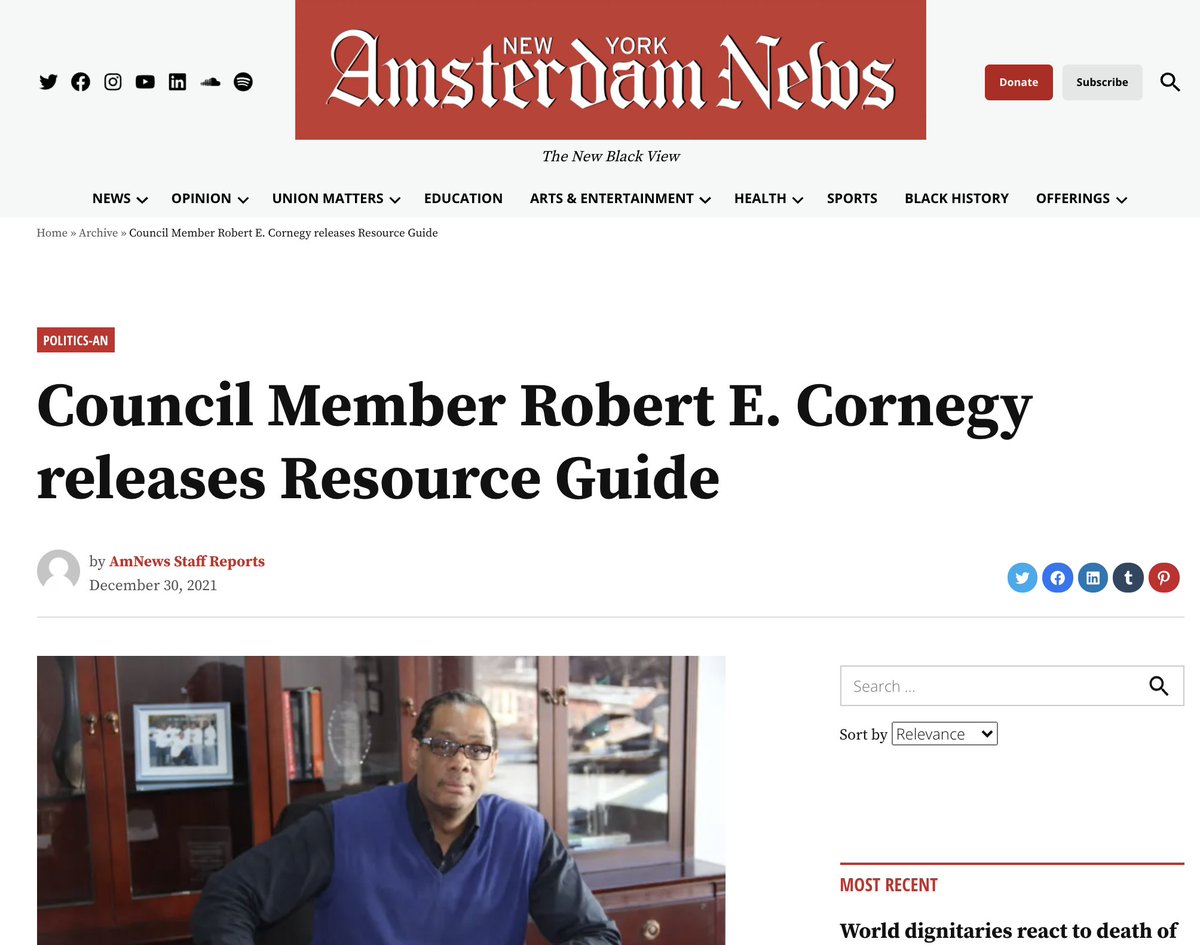Open the Spotify icon in header
This screenshot has height=945, width=1200.
coord(243,82)
